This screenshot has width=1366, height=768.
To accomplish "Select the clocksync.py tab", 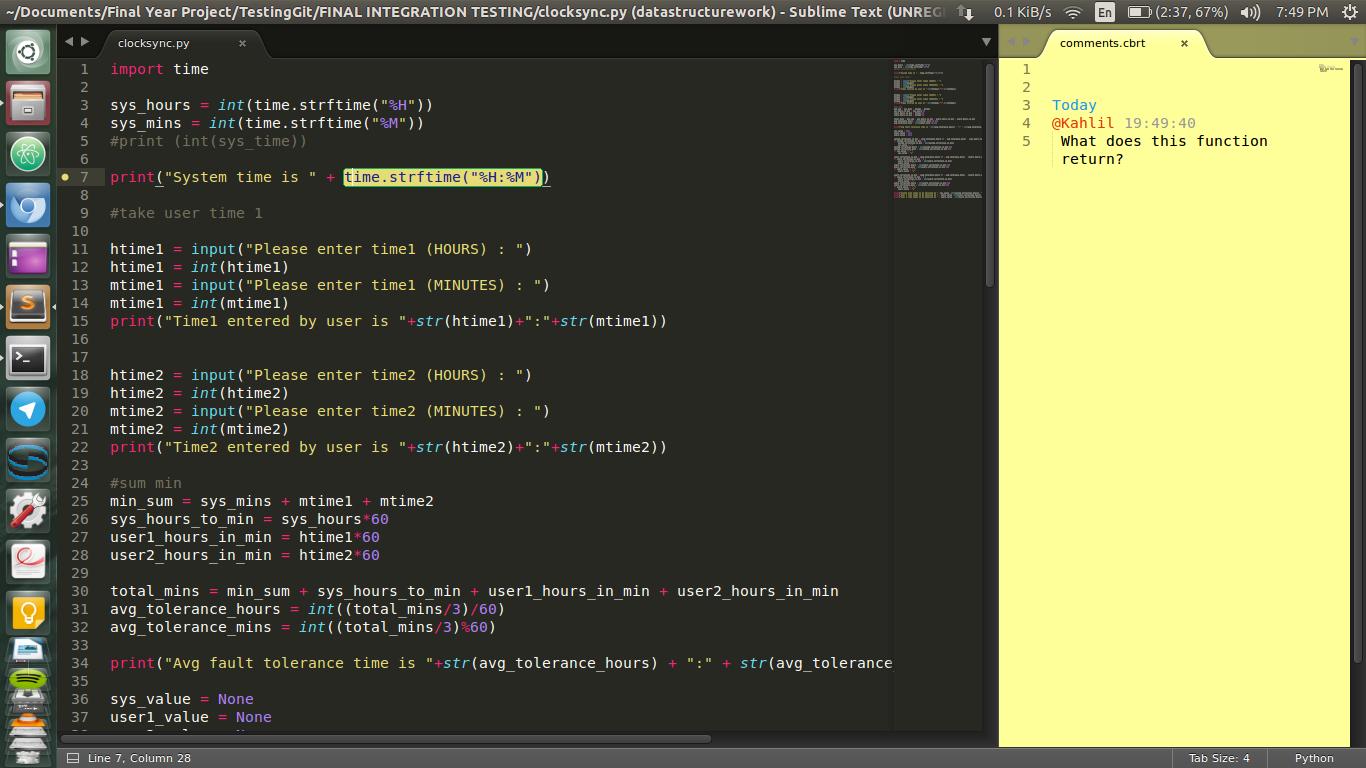I will pyautogui.click(x=153, y=43).
